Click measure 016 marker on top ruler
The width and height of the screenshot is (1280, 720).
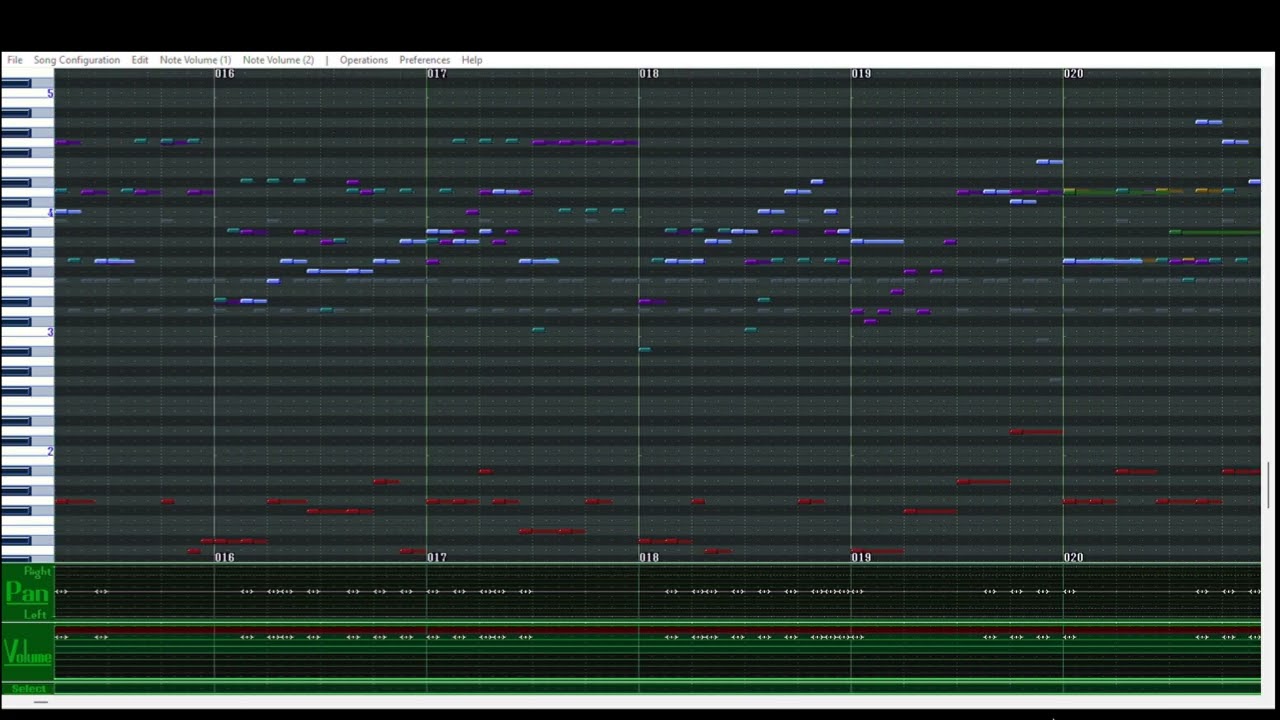[x=225, y=74]
